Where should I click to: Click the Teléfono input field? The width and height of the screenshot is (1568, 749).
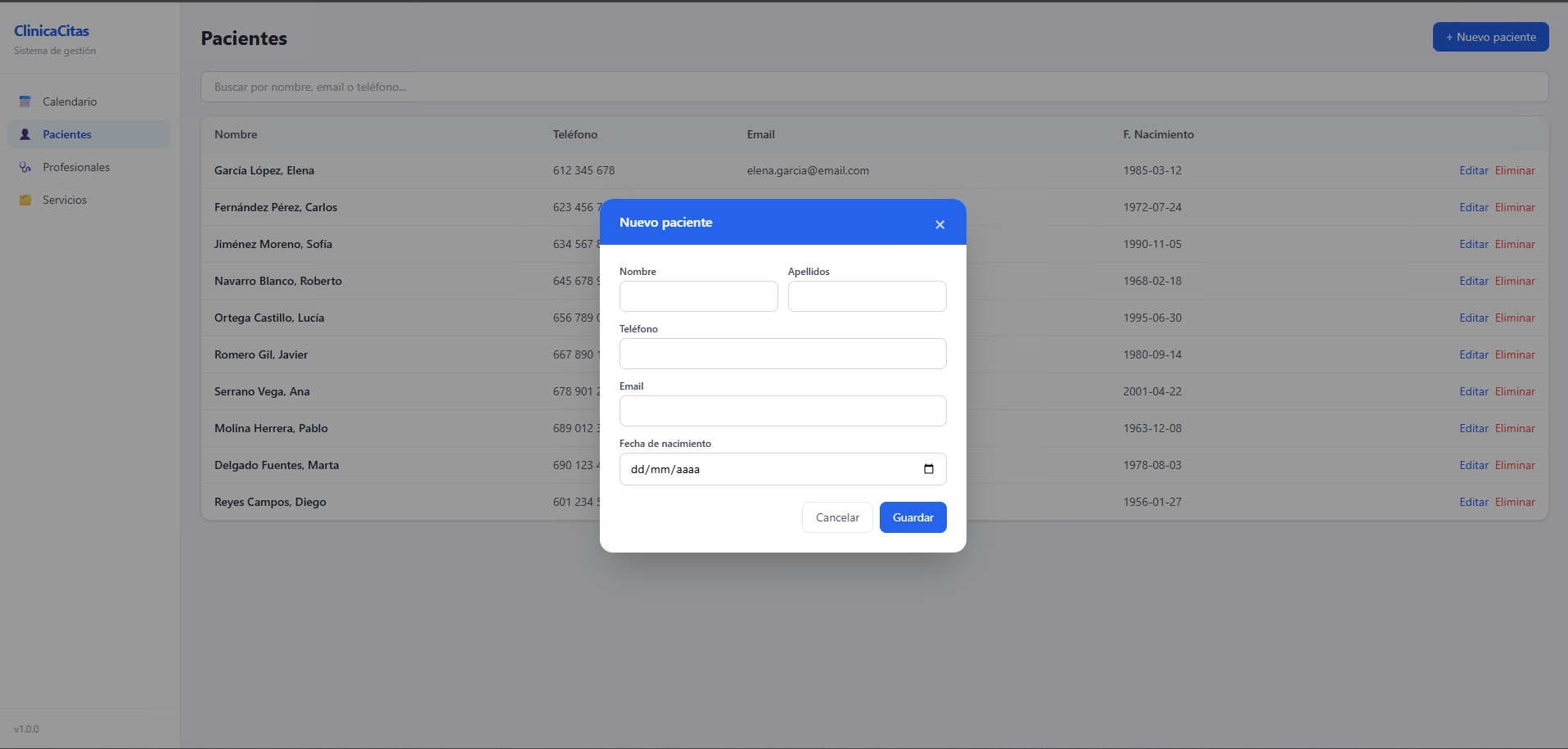(x=782, y=354)
